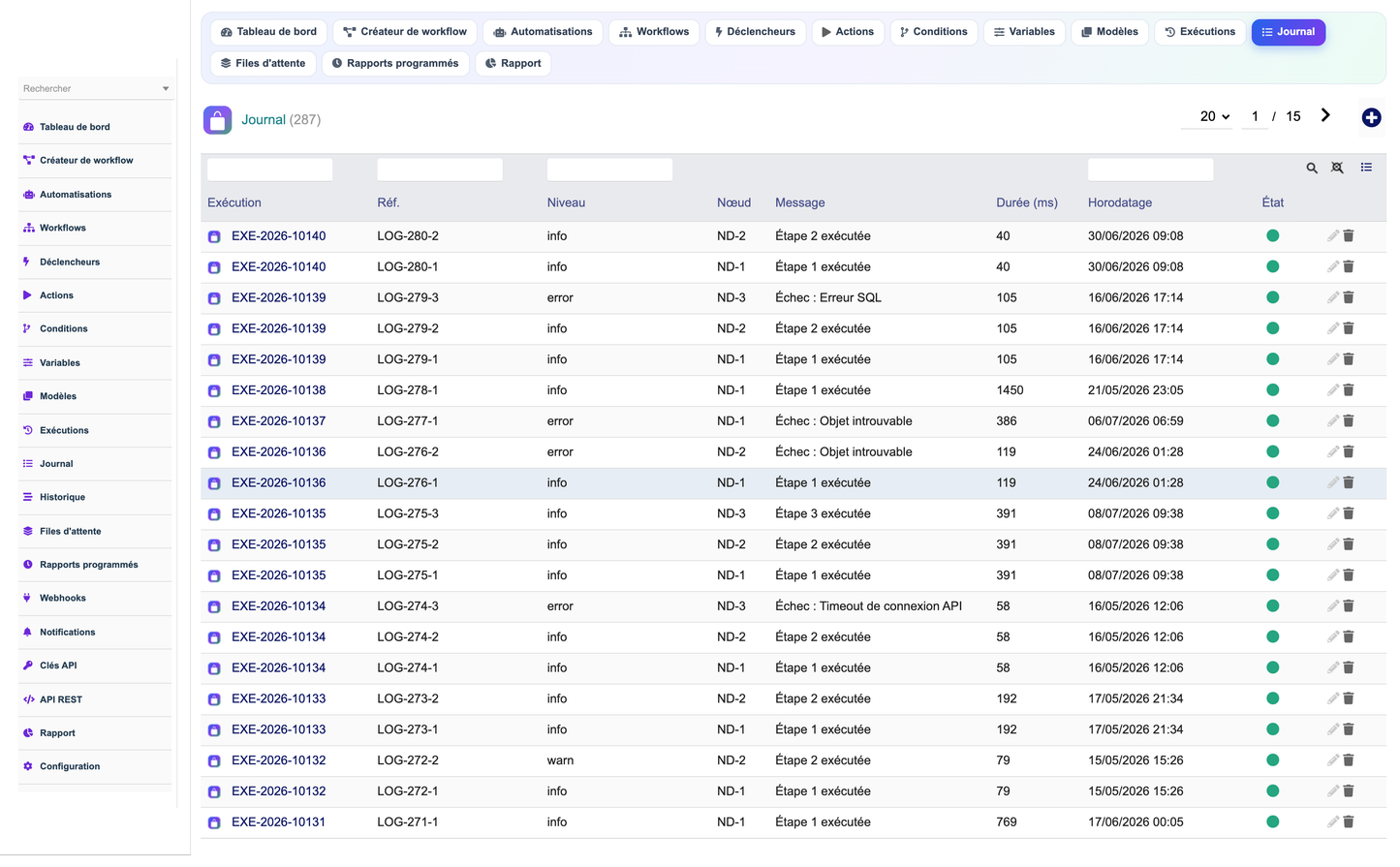This screenshot has width=1400, height=867.
Task: Open Notifications in the sidebar
Action: pos(95,632)
